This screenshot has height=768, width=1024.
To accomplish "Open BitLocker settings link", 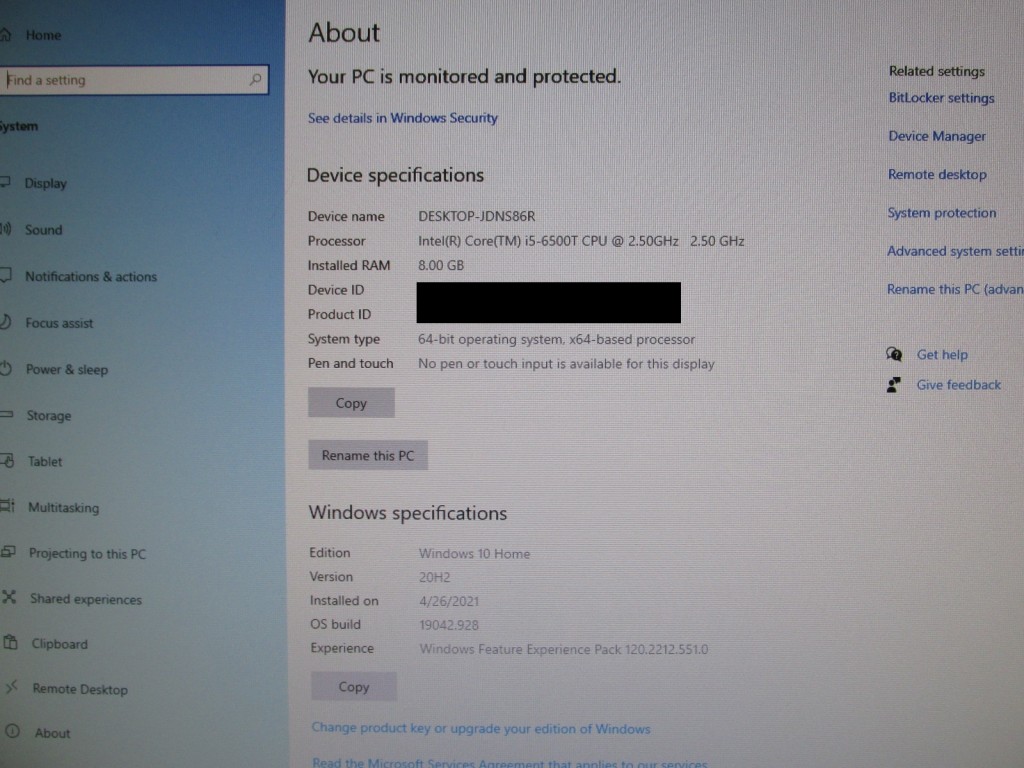I will (x=941, y=98).
